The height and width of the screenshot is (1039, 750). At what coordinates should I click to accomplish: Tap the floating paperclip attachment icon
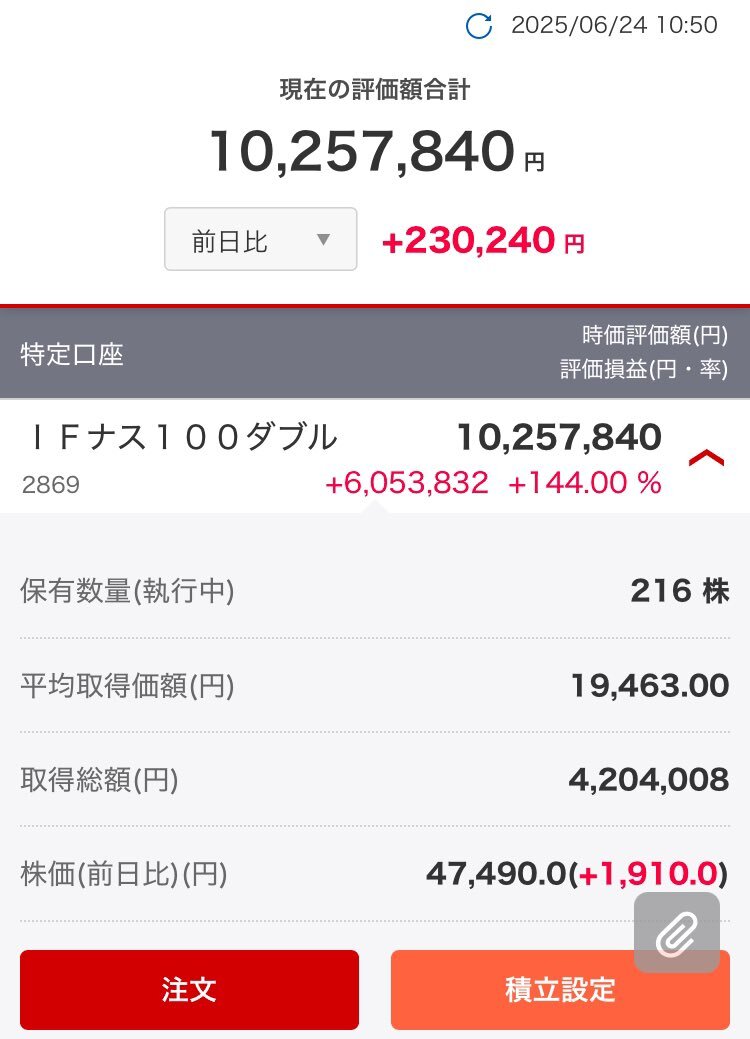[x=676, y=932]
